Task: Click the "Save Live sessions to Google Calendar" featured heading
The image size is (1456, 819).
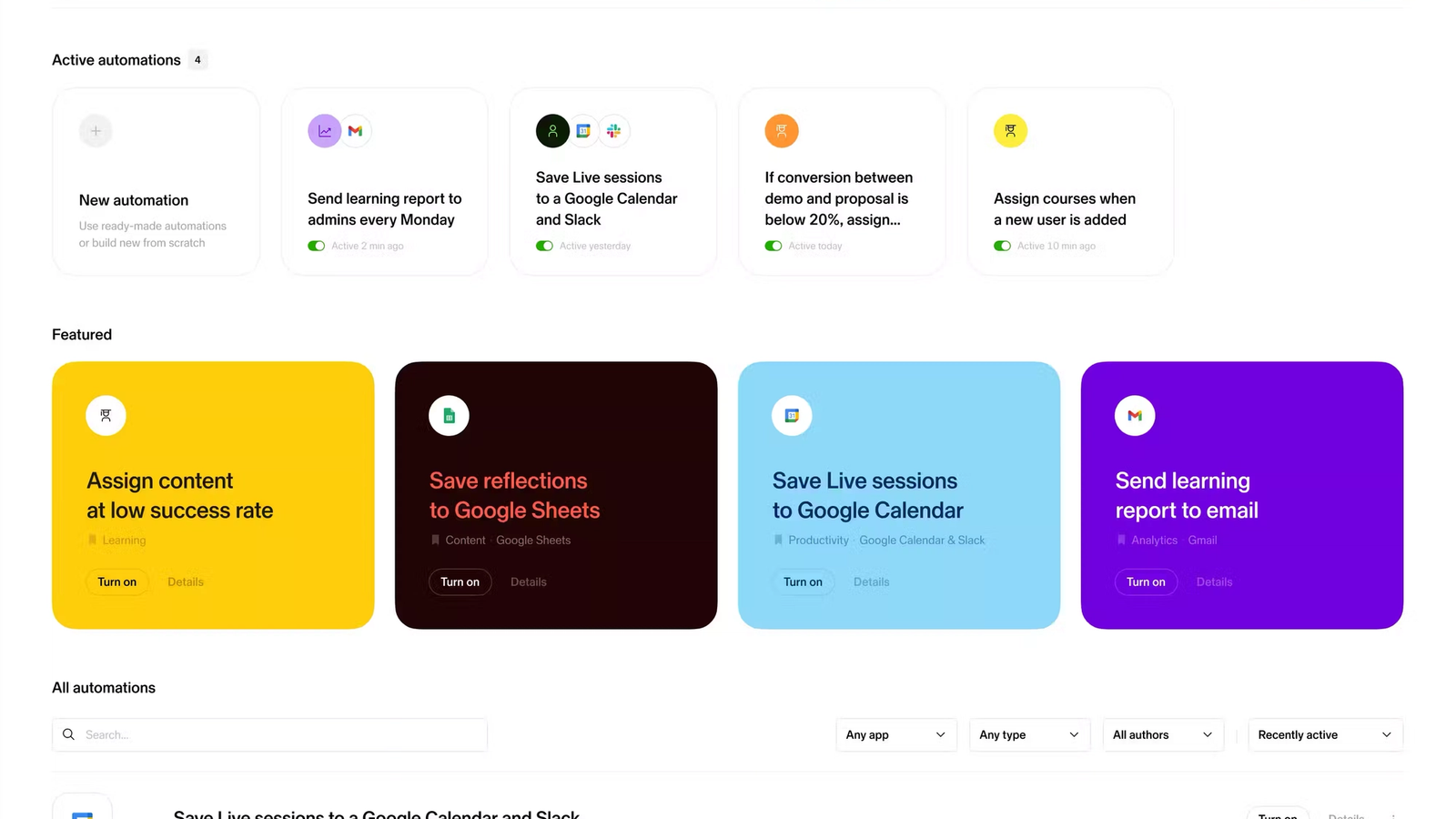Action: click(x=868, y=496)
